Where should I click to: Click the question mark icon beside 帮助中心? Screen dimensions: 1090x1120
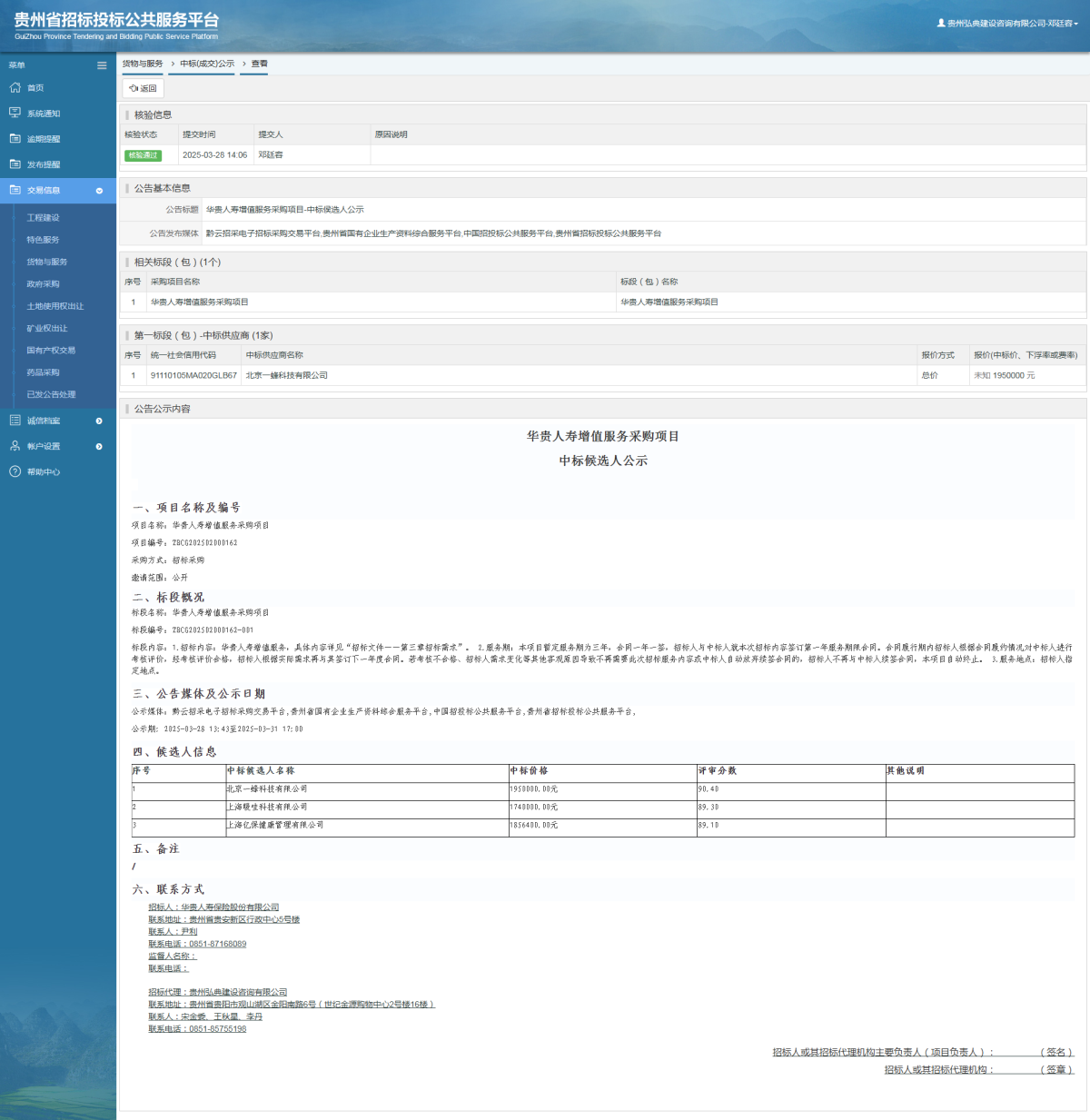point(15,471)
